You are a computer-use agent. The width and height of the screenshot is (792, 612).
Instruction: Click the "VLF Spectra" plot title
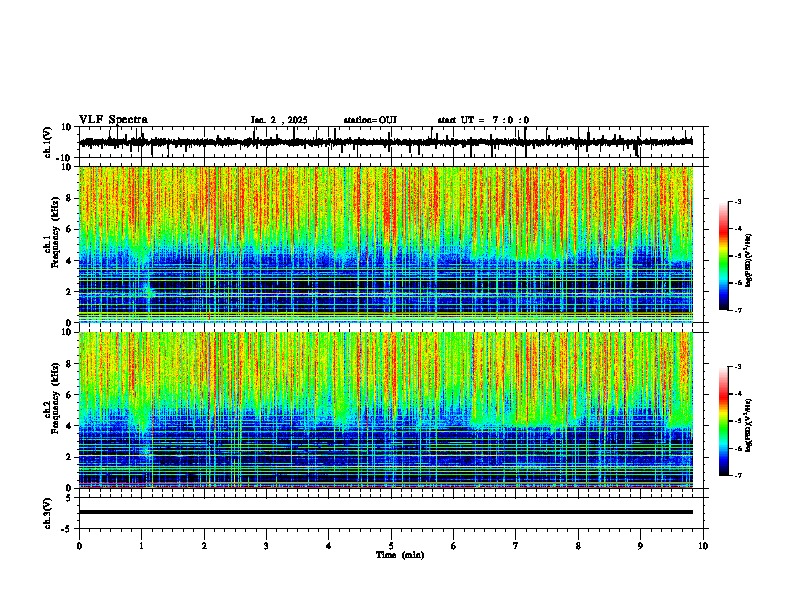point(113,120)
